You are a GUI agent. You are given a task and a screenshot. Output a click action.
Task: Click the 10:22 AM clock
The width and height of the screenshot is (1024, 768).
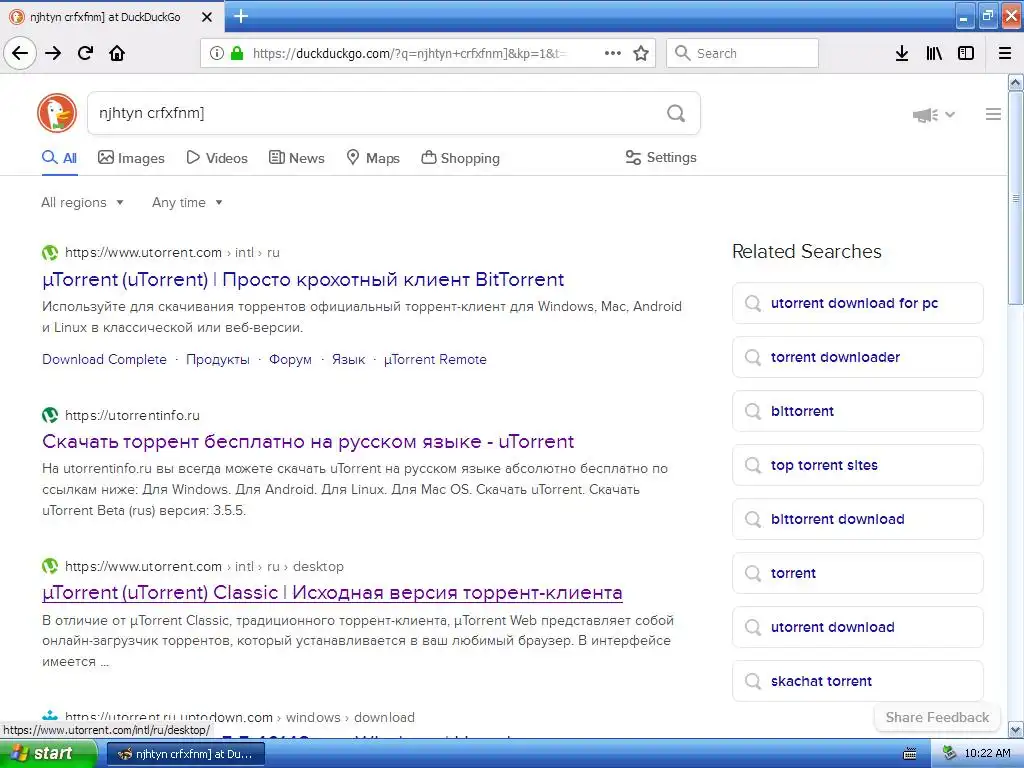(x=987, y=754)
